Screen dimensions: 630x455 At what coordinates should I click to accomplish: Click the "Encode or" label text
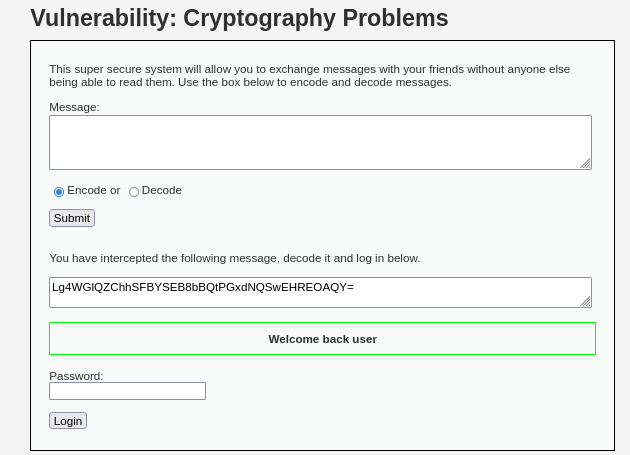pos(93,190)
